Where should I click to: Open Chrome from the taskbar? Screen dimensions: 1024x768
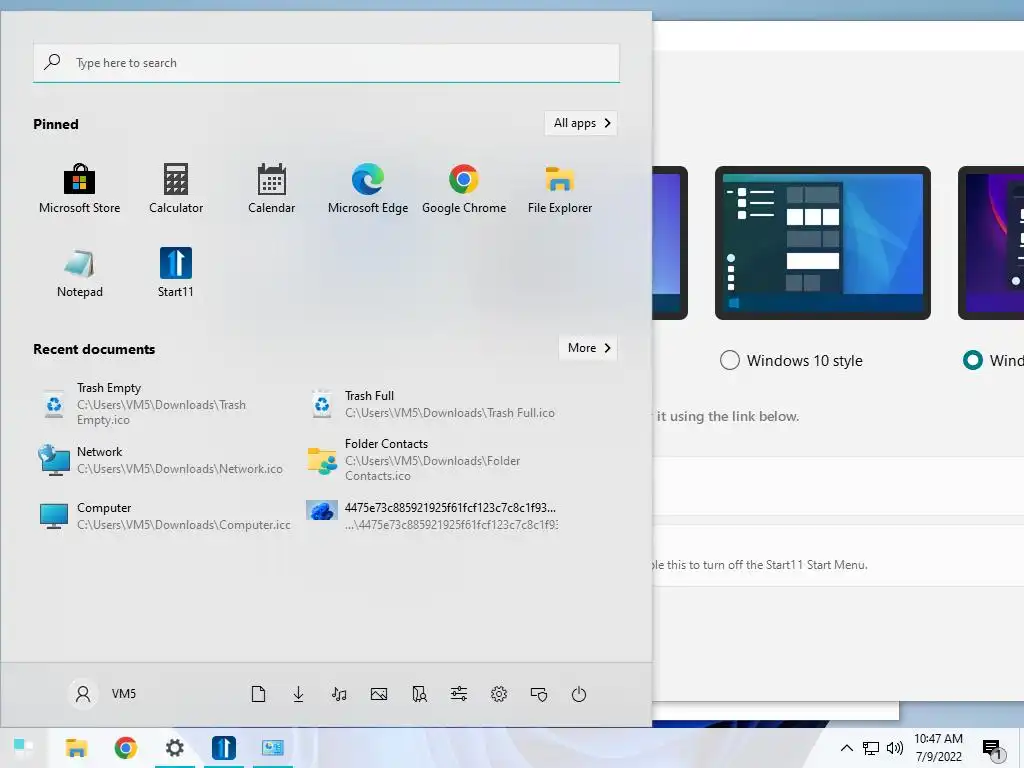point(125,747)
